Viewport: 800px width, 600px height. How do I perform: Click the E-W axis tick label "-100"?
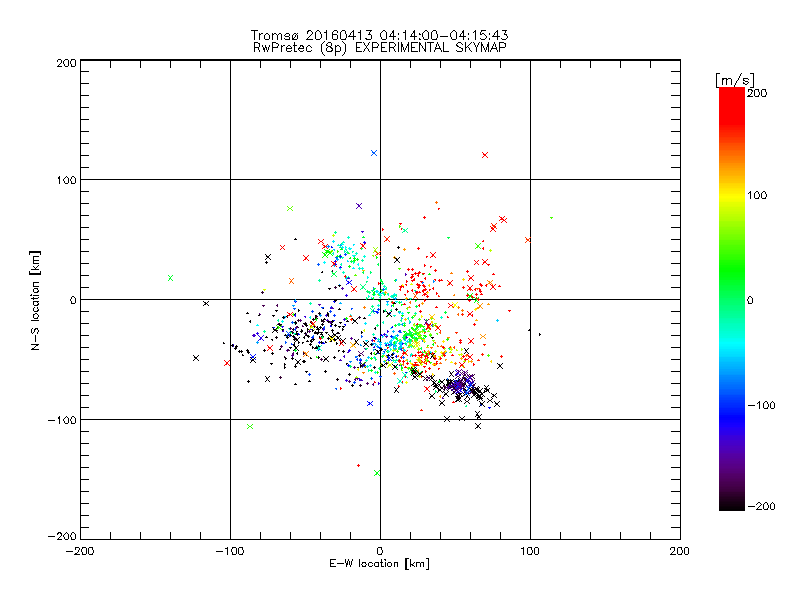(x=230, y=551)
